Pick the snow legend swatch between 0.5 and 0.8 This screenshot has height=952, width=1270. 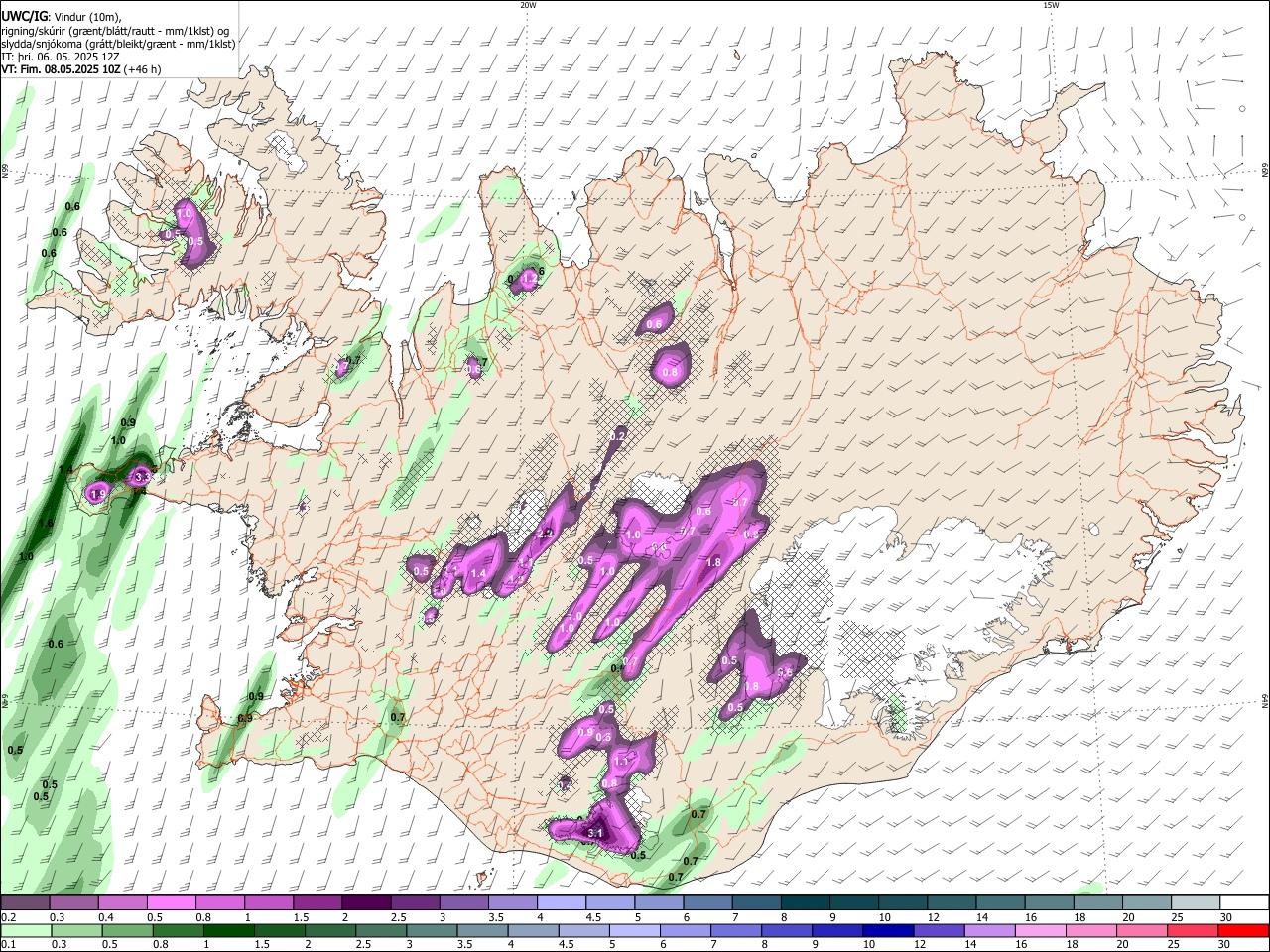171,902
